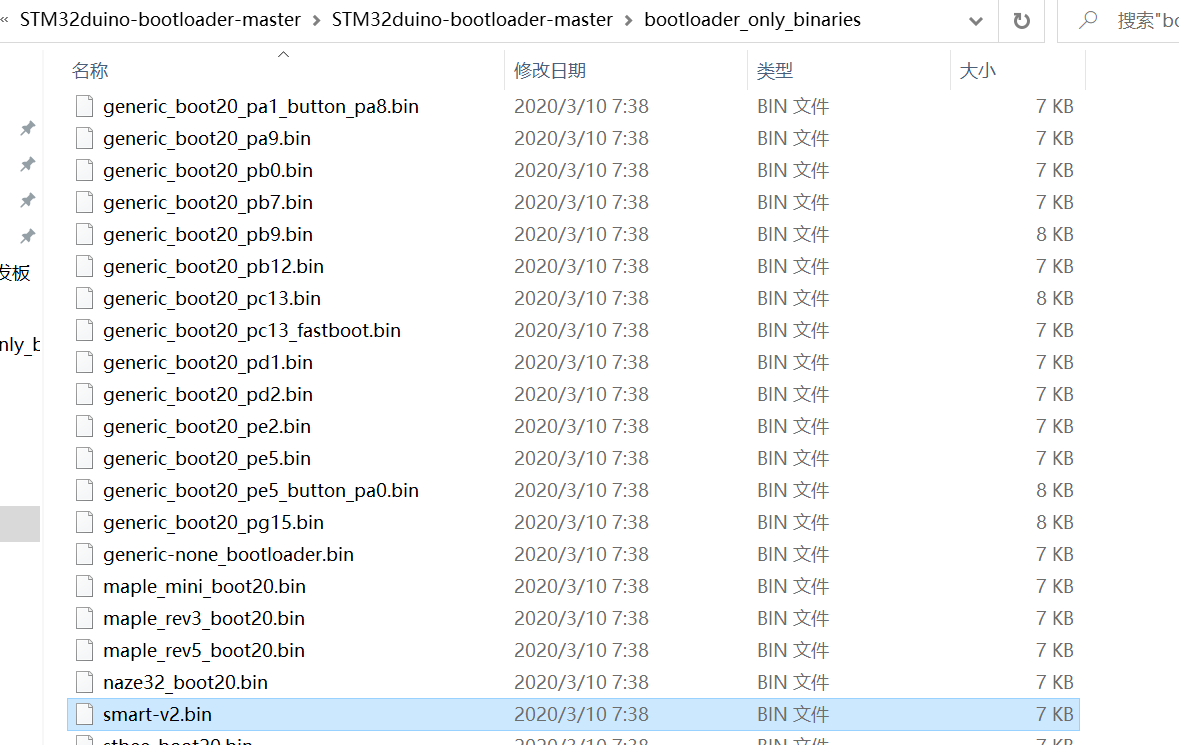
Task: Click maple_mini_boot20.bin's file icon
Action: click(x=84, y=586)
